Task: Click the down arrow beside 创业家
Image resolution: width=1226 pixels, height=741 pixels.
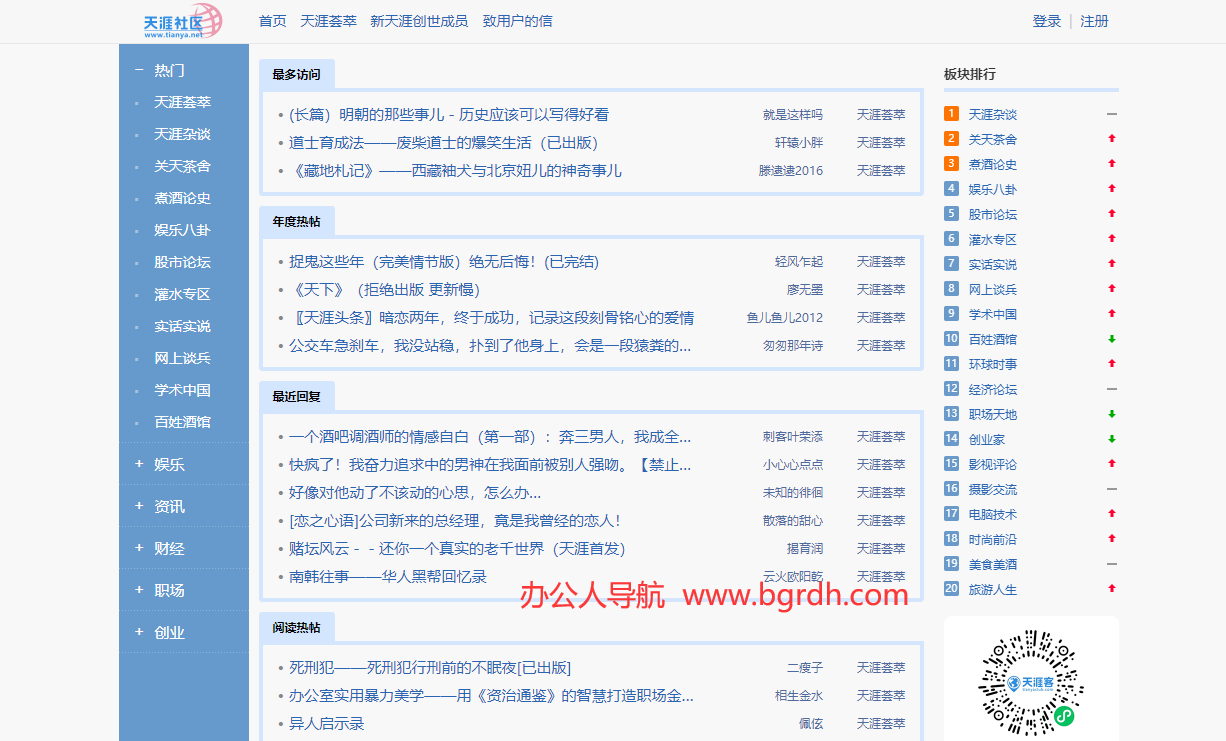Action: [1112, 439]
